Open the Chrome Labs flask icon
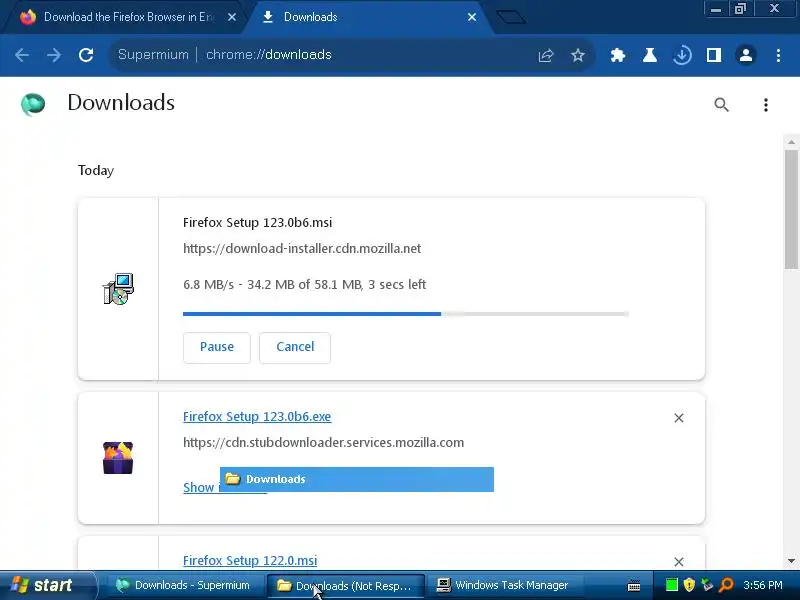This screenshot has width=800, height=600. pyautogui.click(x=649, y=55)
